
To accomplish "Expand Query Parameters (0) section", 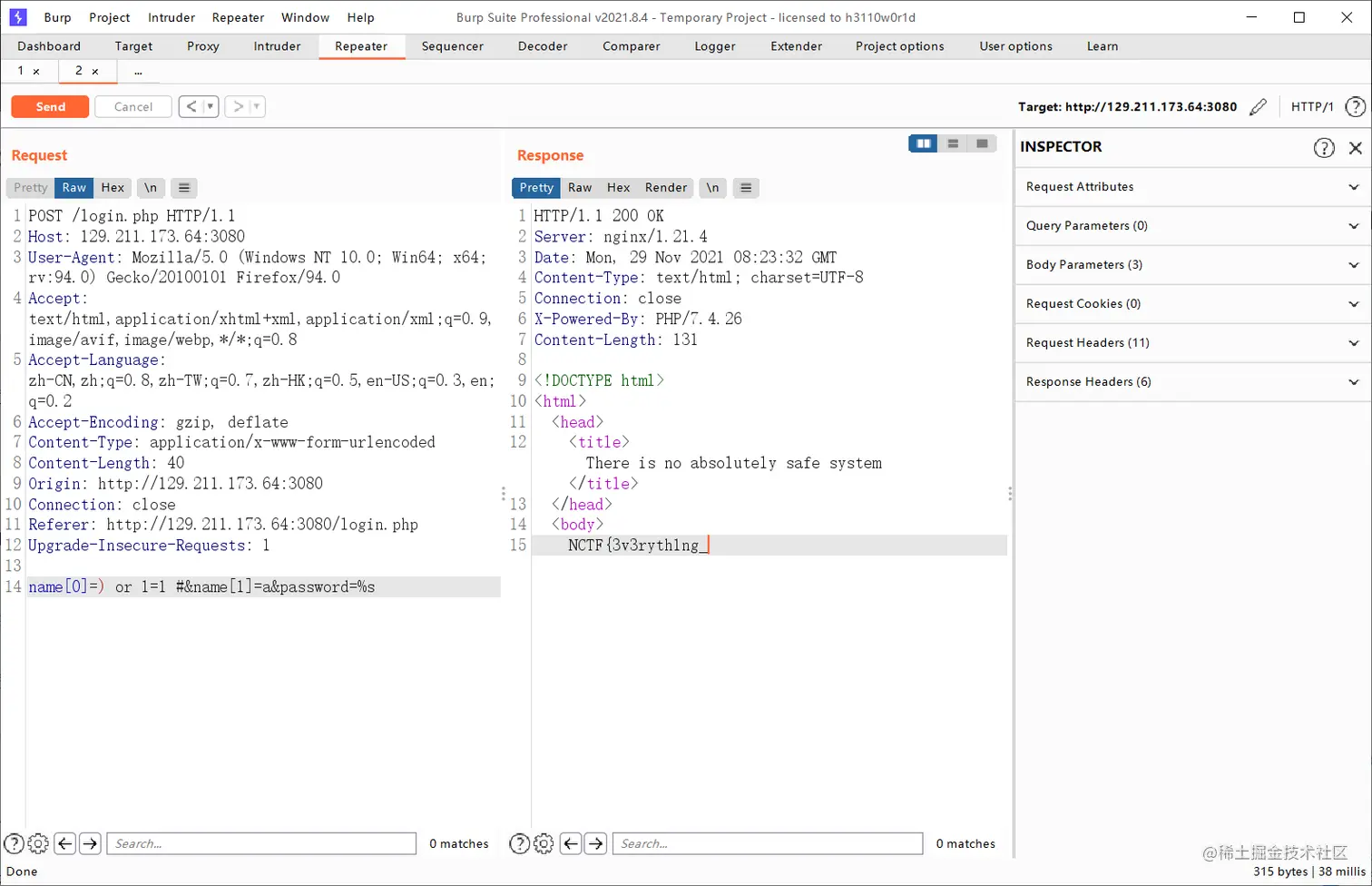I will [x=1192, y=226].
